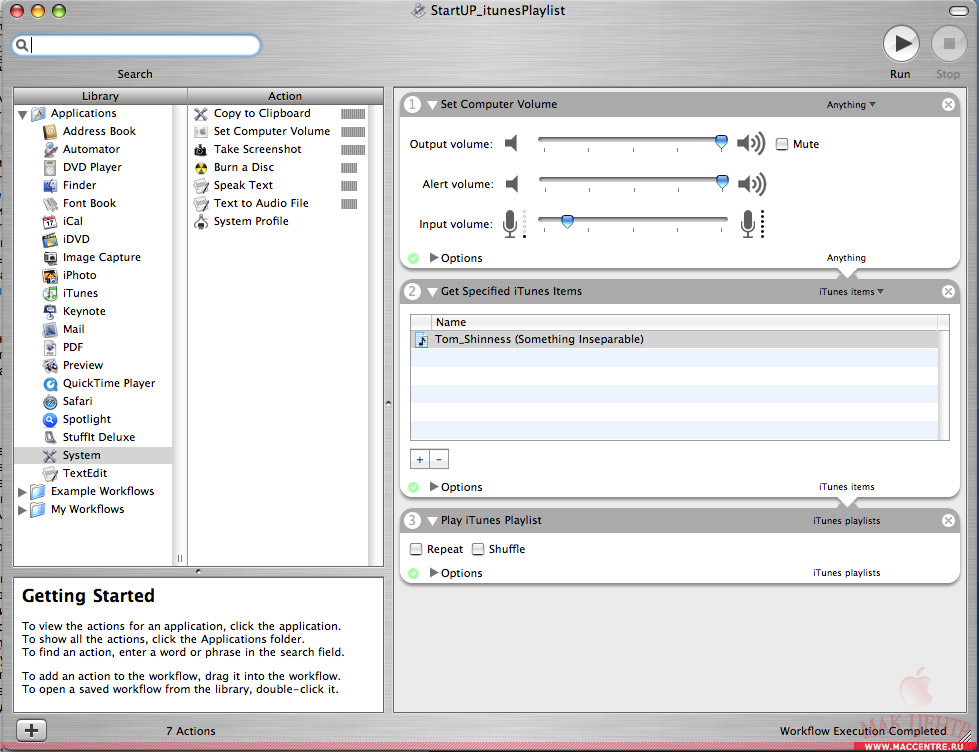Click the iCal calendar icon

click(50, 222)
